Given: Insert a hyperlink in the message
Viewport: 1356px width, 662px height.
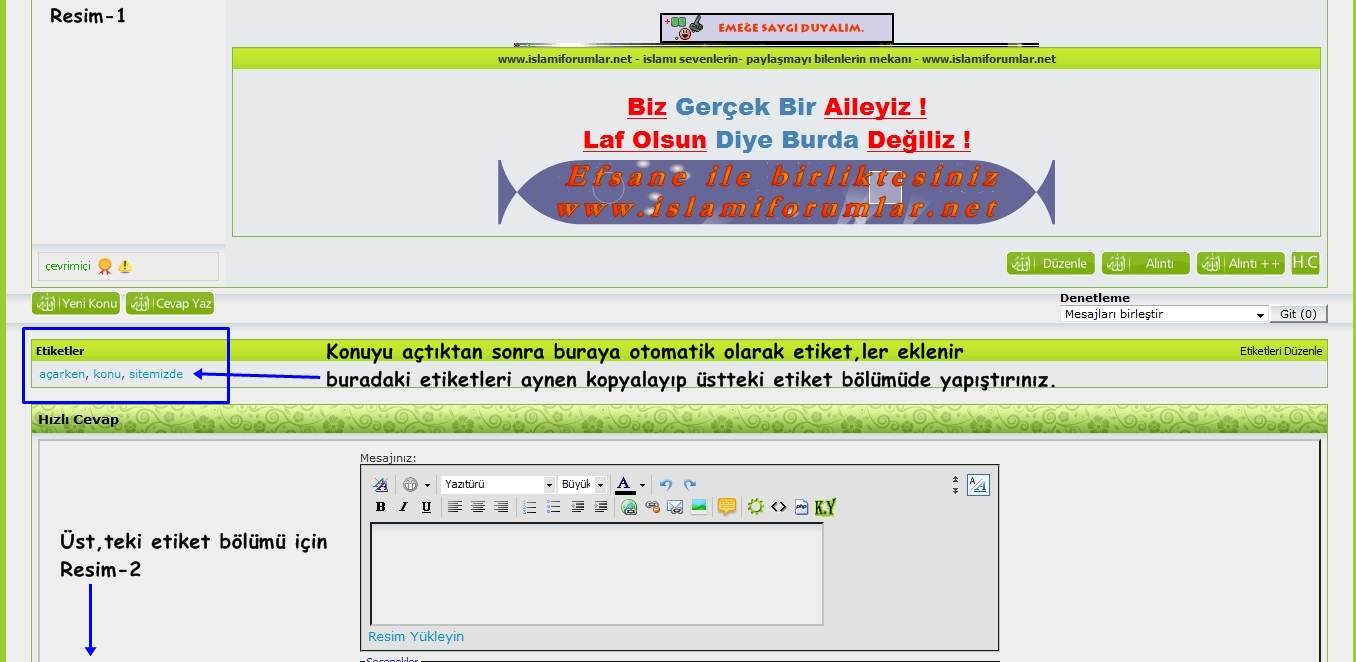Looking at the screenshot, I should click(x=629, y=507).
